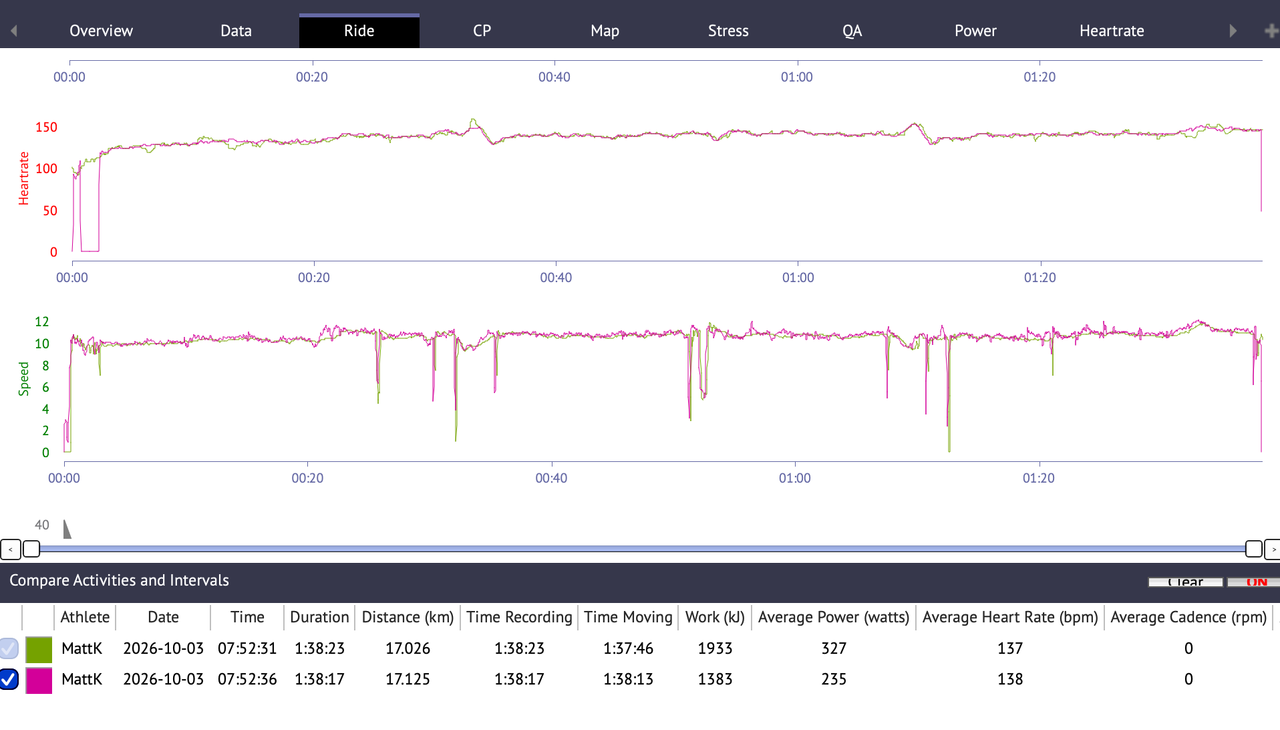
Task: Sort by the Athlete column header
Action: 86,617
